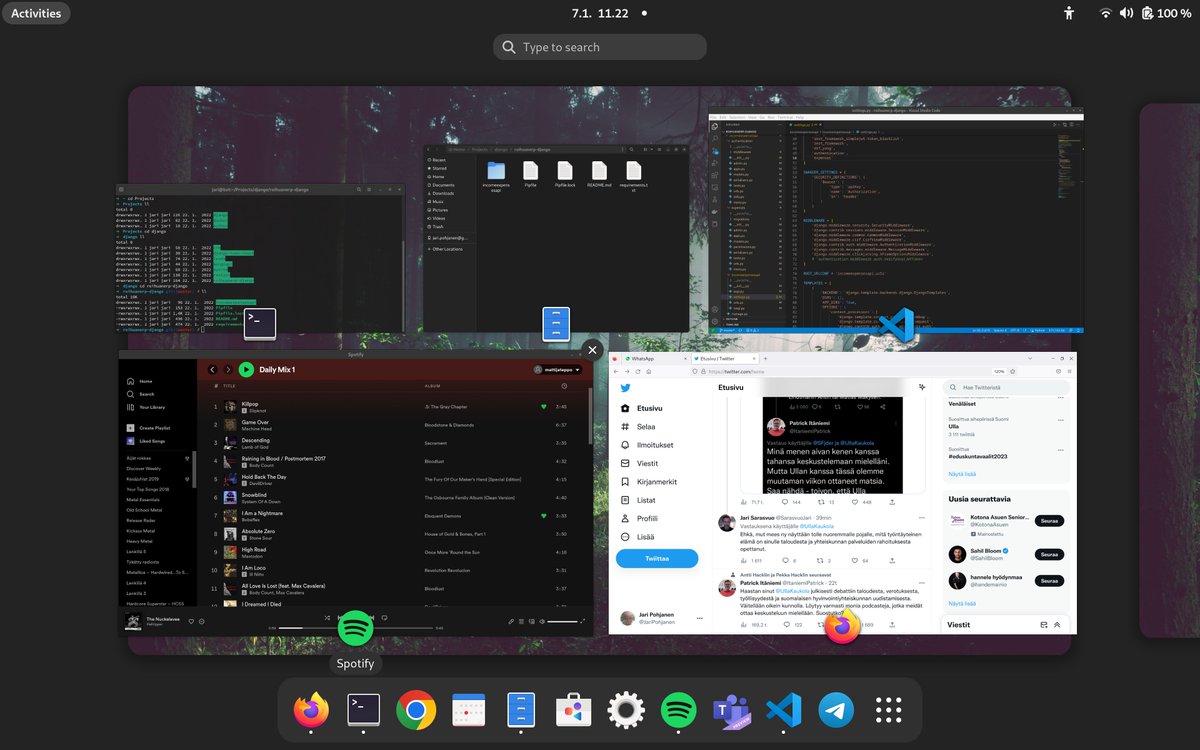Toggle repeat mode in Spotify
Viewport: 1200px width, 750px height.
(x=384, y=618)
